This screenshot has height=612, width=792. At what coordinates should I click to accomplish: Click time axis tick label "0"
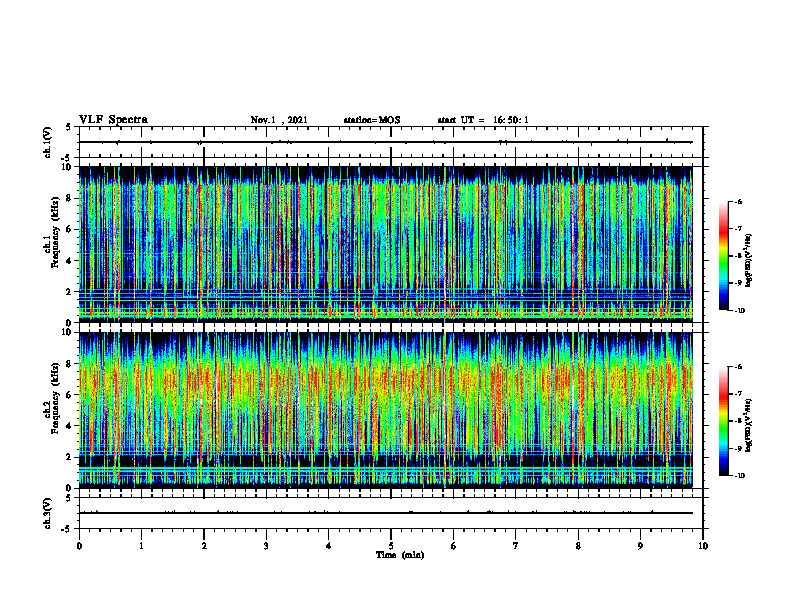[x=79, y=546]
